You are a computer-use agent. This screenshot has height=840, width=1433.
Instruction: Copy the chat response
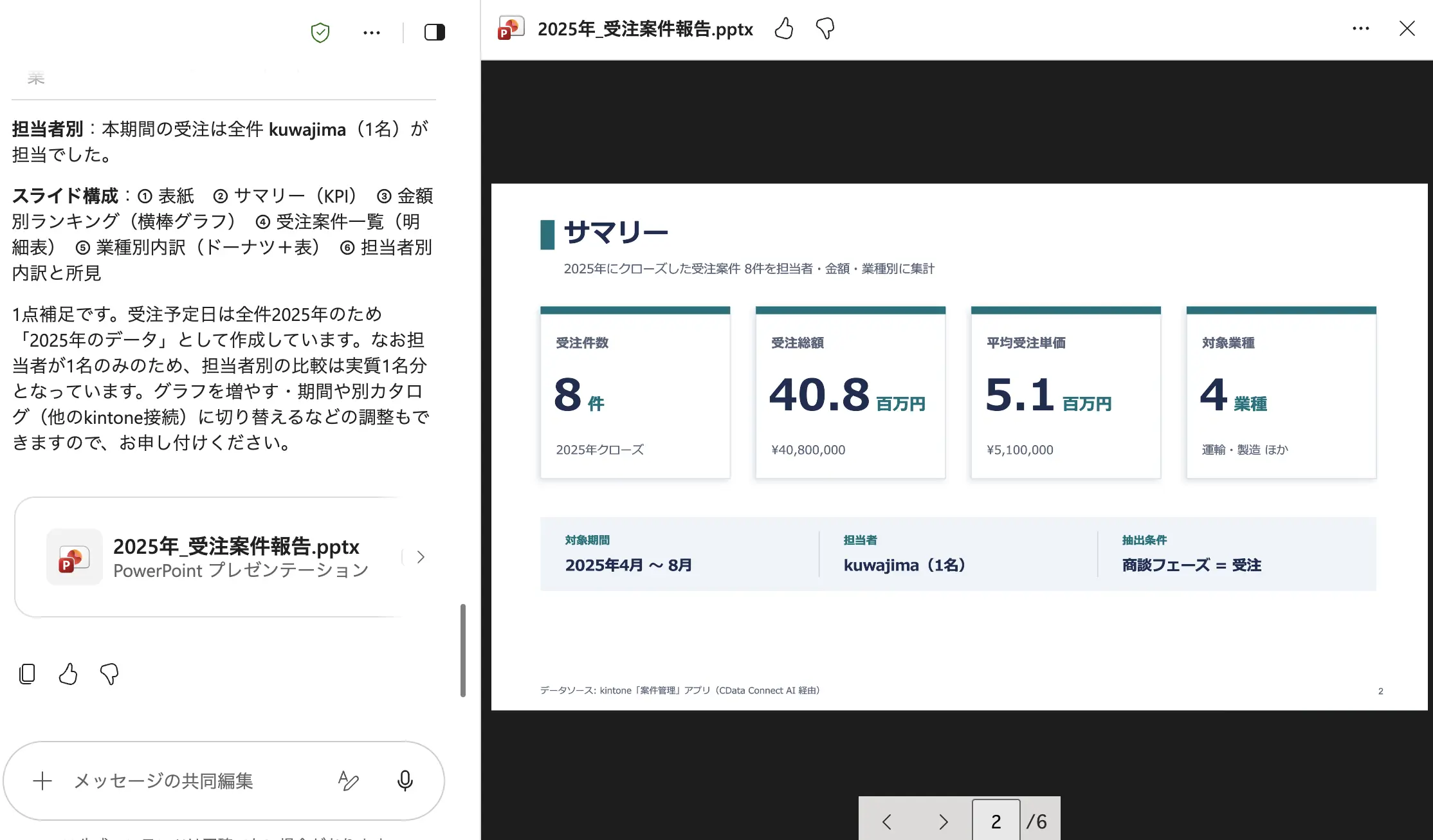(x=27, y=673)
